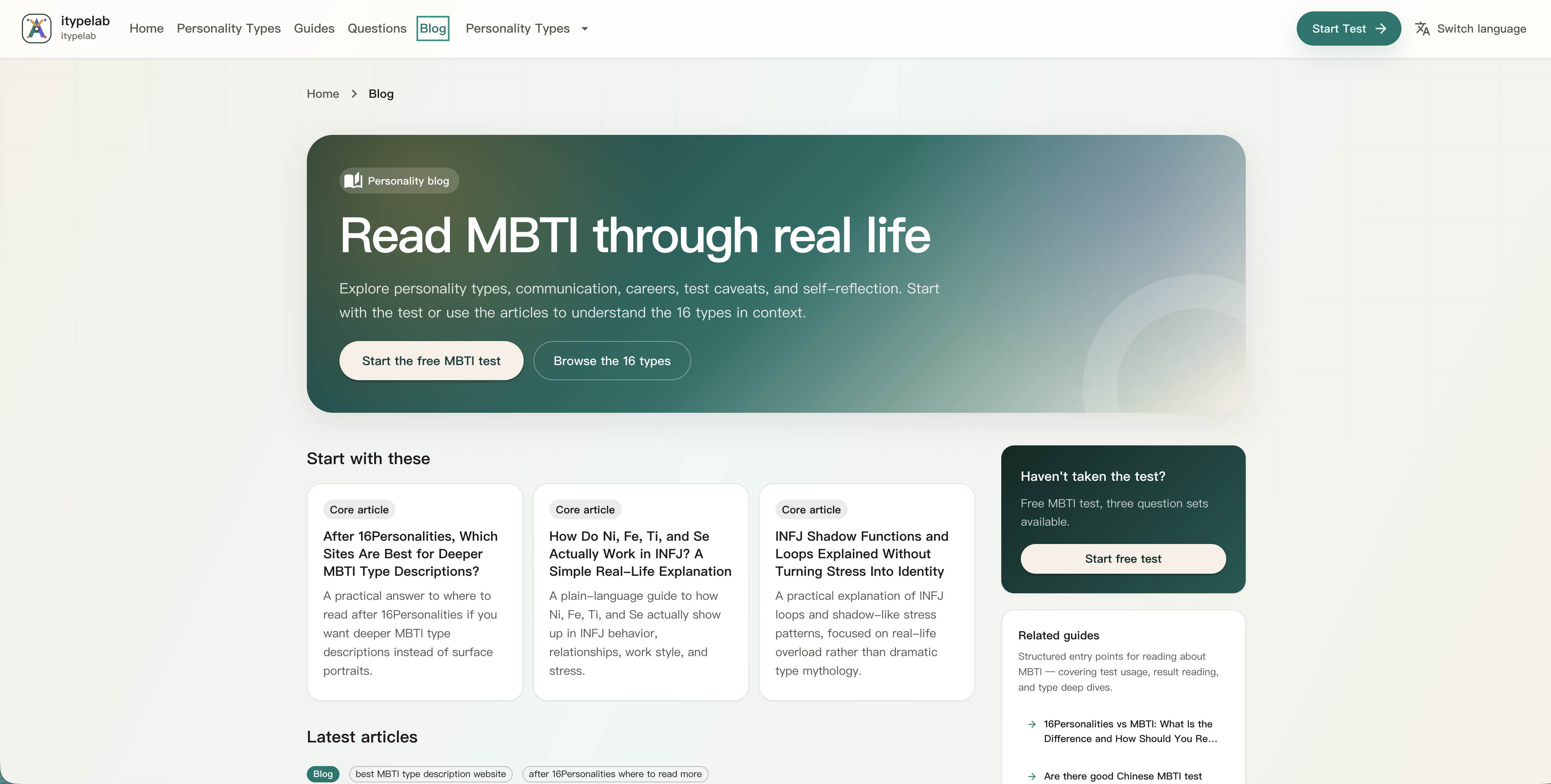Click Structured entry points guides description
Viewport: 1551px width, 784px height.
click(x=1119, y=672)
